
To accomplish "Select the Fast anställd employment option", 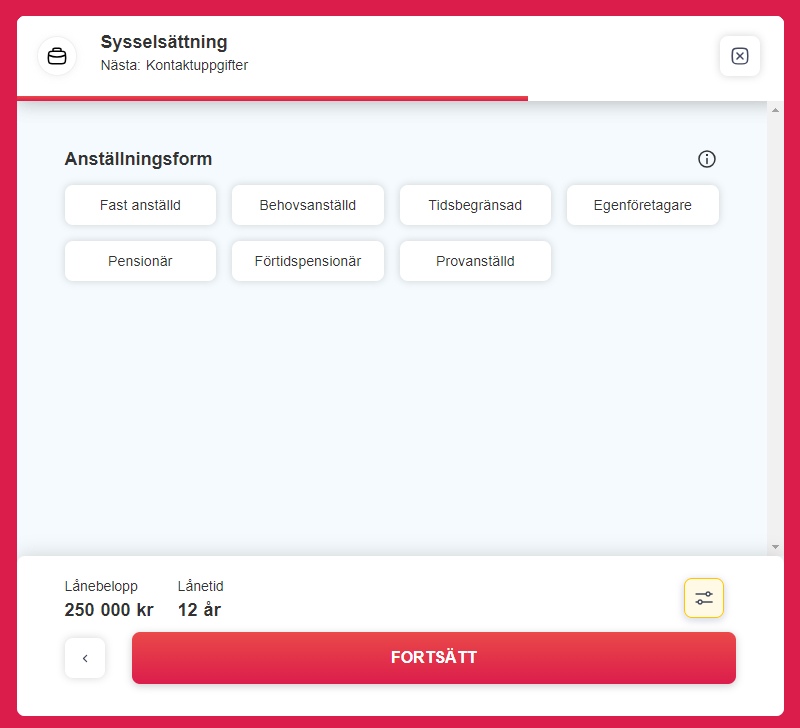I will (x=140, y=205).
